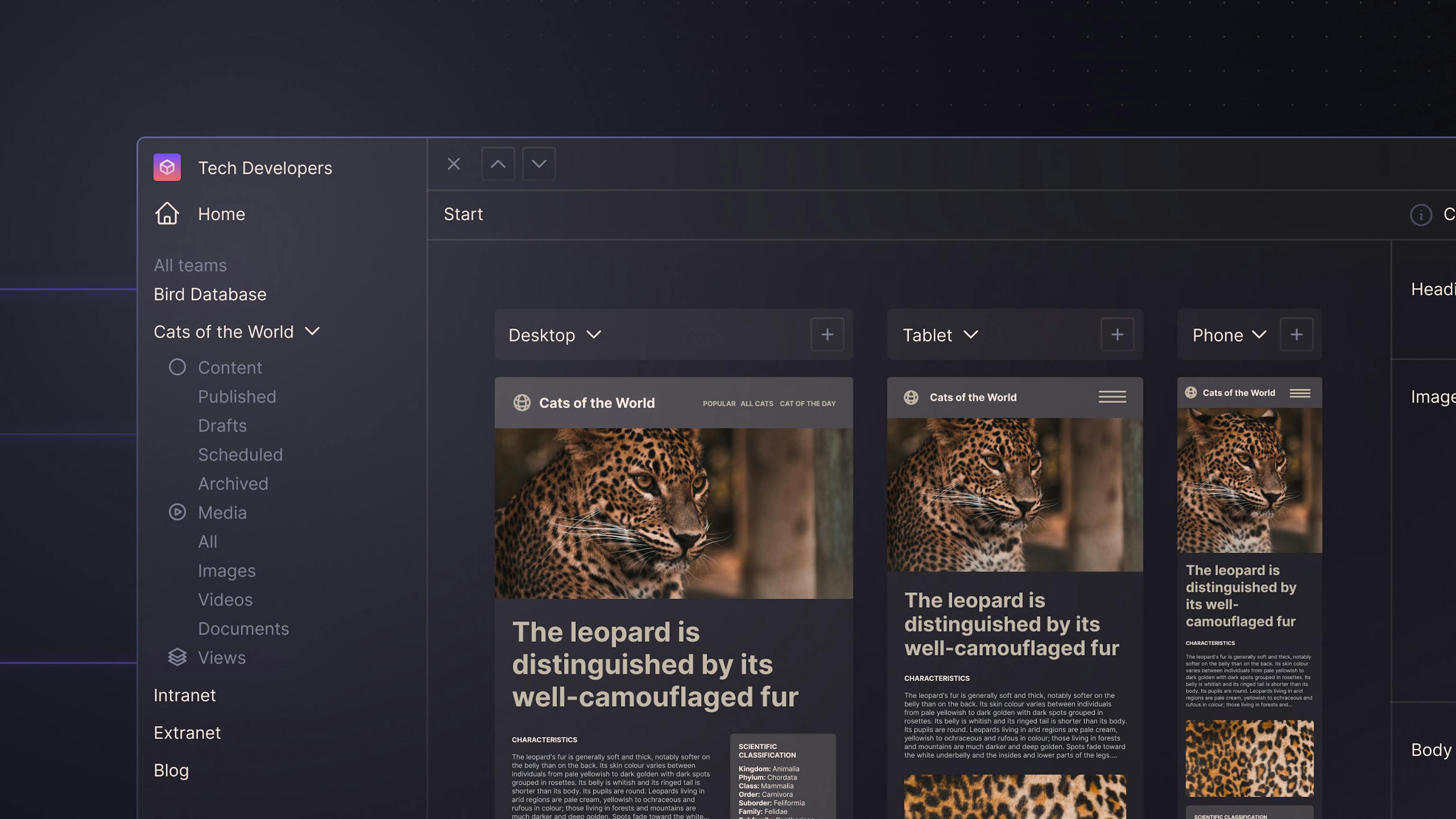Click the headline text in Phone preview

pyautogui.click(x=1241, y=596)
